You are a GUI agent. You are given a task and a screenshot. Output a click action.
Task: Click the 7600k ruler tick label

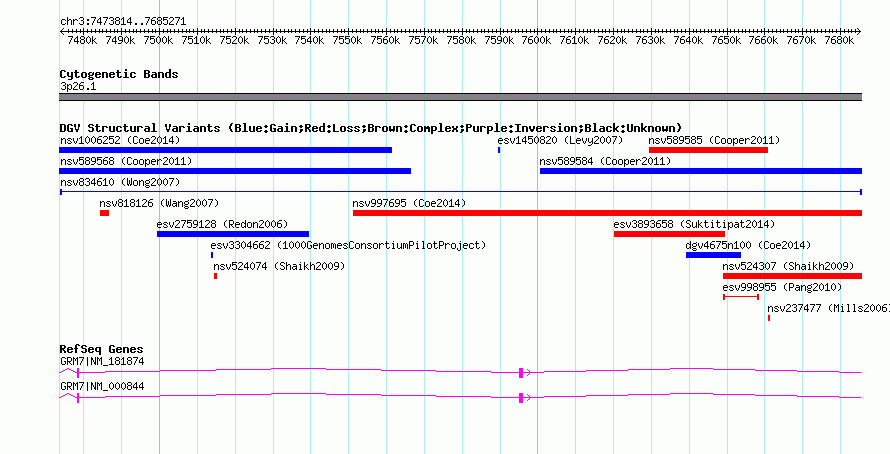(536, 40)
